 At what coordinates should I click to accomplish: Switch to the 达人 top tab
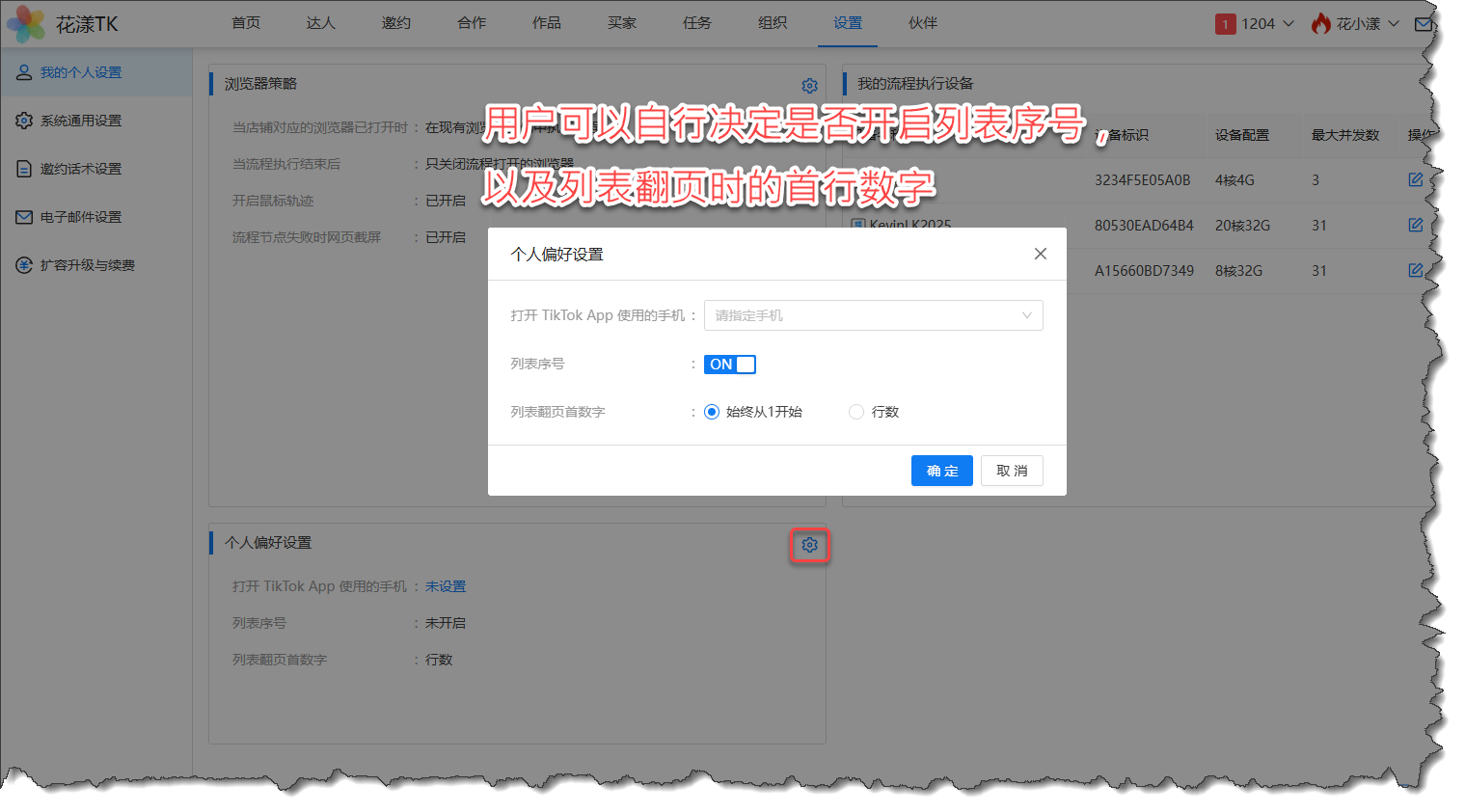(x=320, y=23)
